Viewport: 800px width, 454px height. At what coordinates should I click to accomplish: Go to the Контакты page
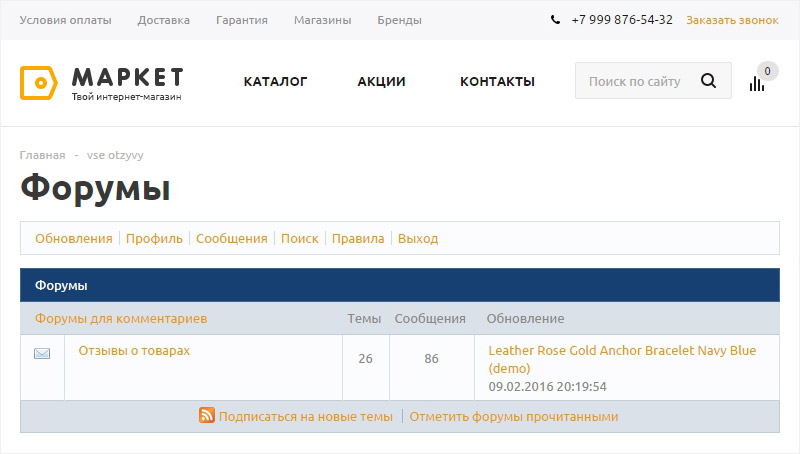pyautogui.click(x=497, y=82)
